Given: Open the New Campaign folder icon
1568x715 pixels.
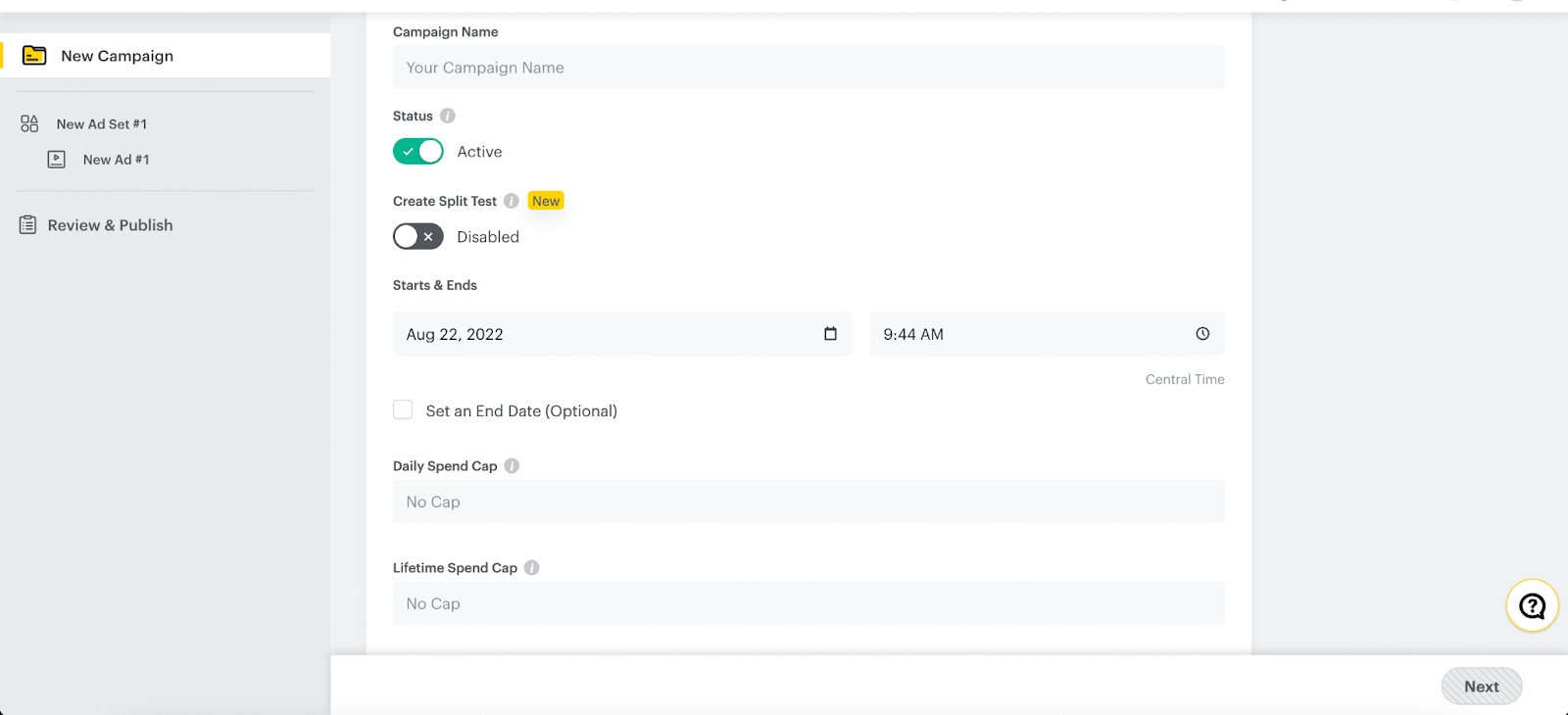Looking at the screenshot, I should [x=34, y=56].
